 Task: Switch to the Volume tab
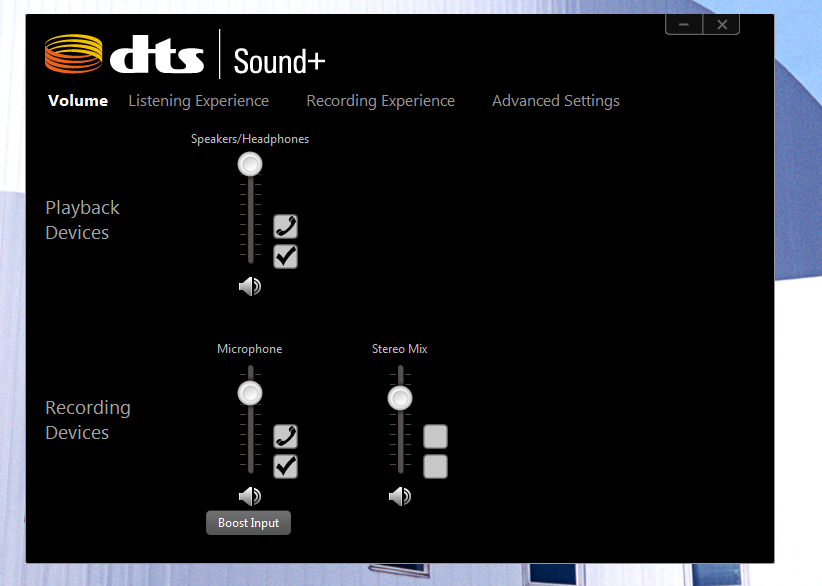coord(78,101)
